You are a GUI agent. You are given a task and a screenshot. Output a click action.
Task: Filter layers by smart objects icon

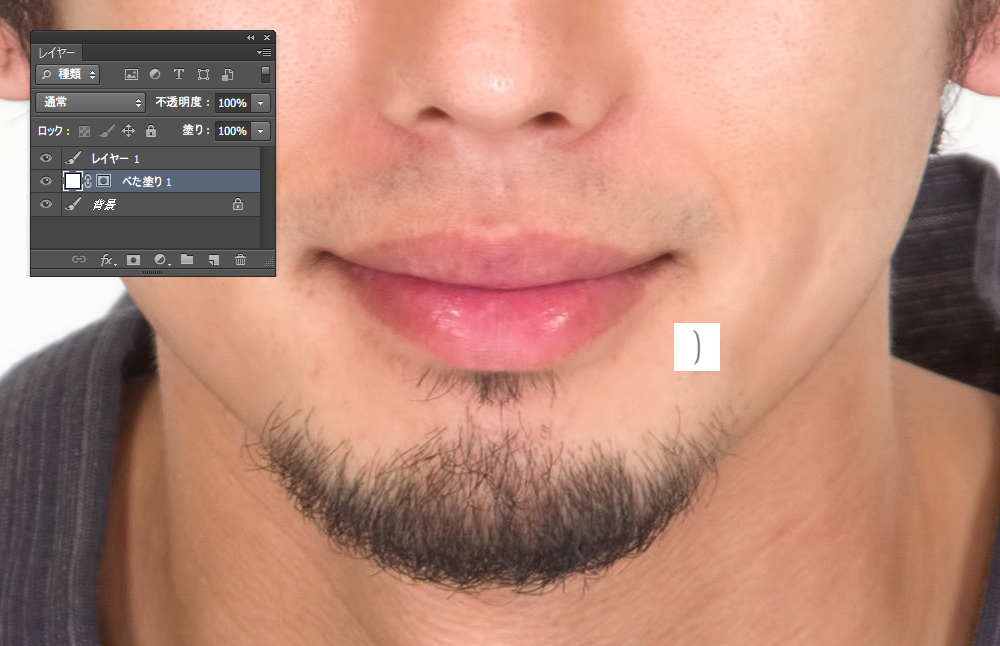coord(227,75)
